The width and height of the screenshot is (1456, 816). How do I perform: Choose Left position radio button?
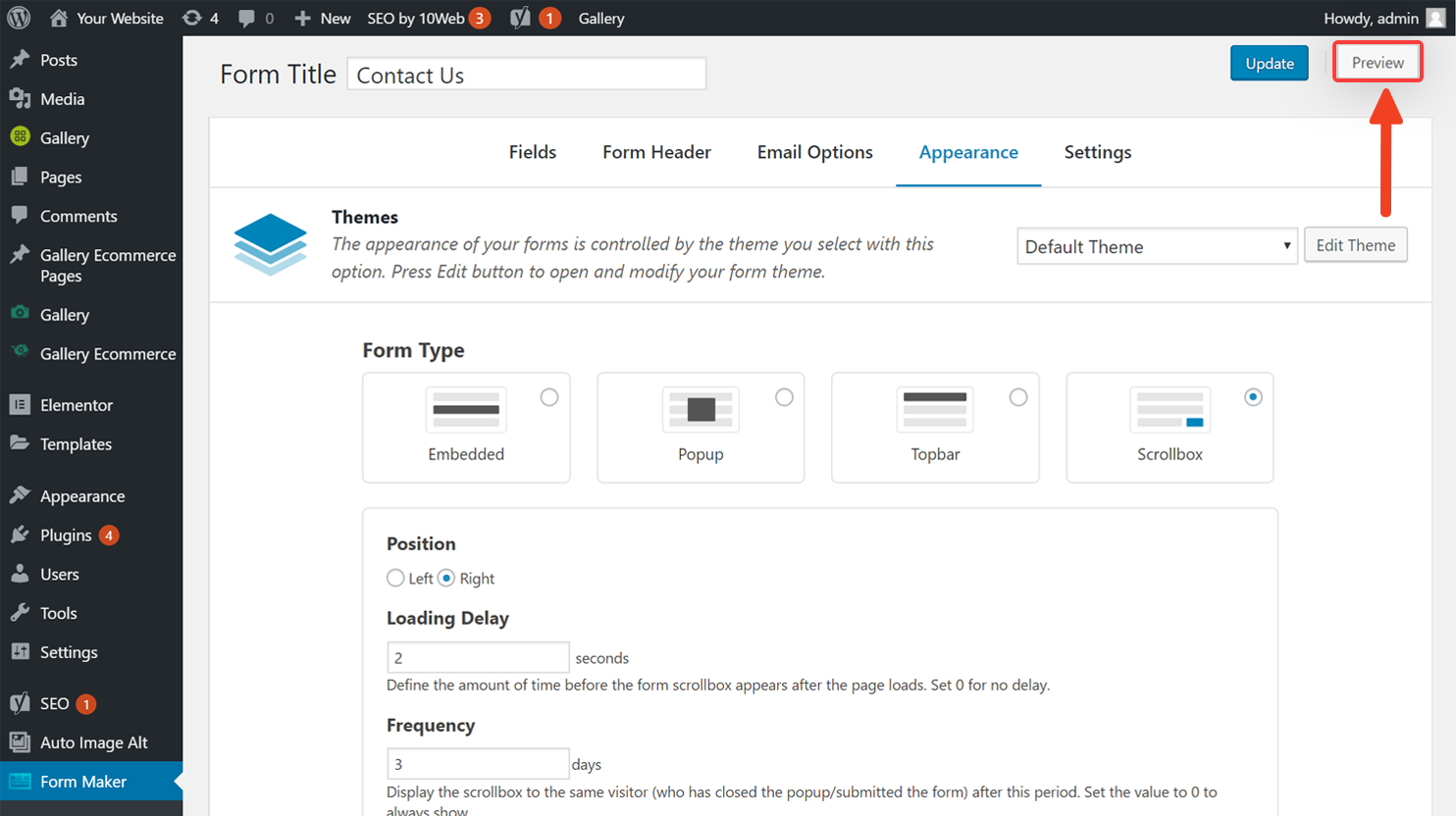pos(395,578)
